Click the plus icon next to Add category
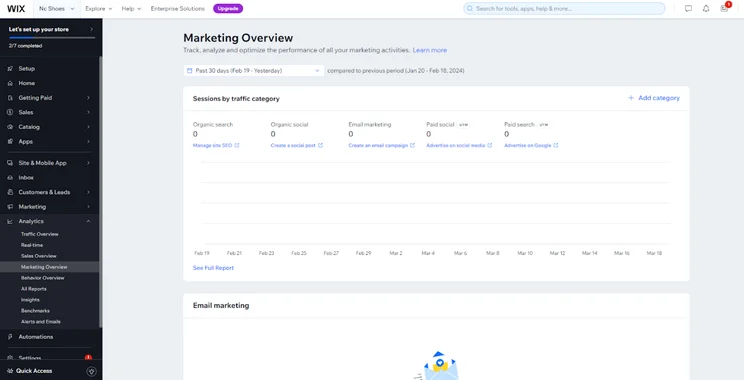744x380 pixels. point(631,98)
